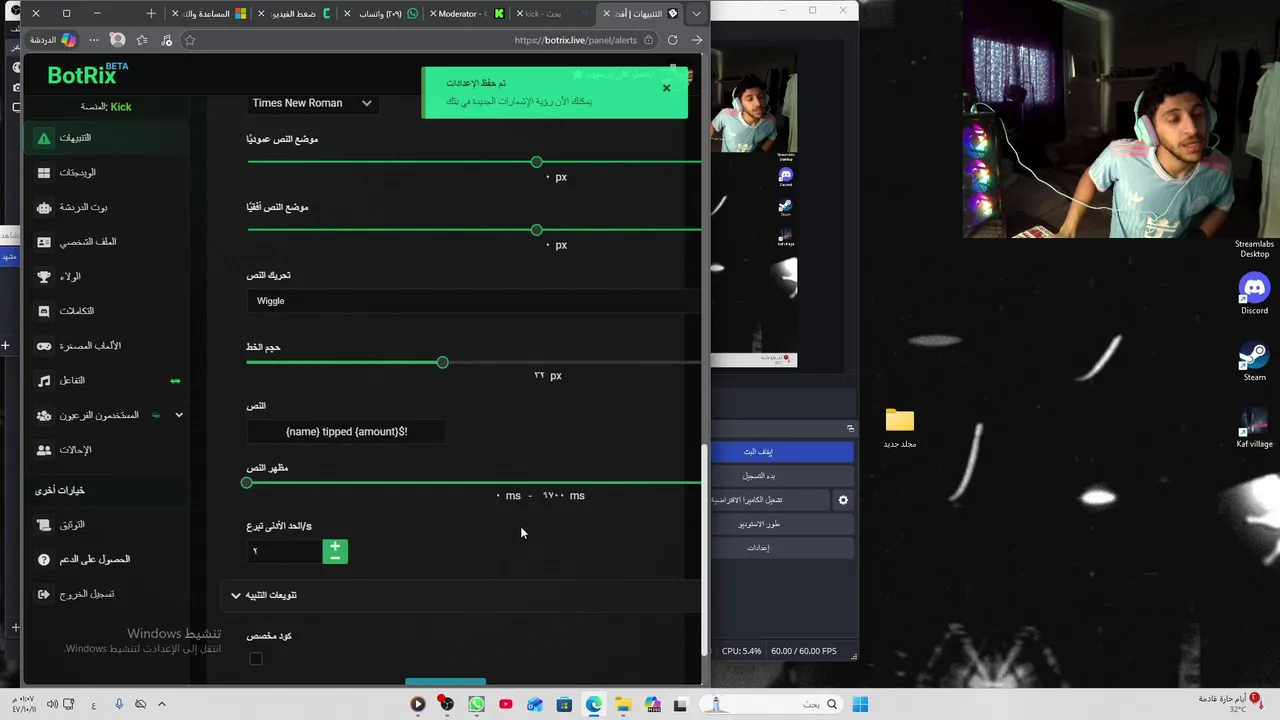1280x720 pixels.
Task: Open the Times New Roman font dropdown
Action: click(x=312, y=103)
